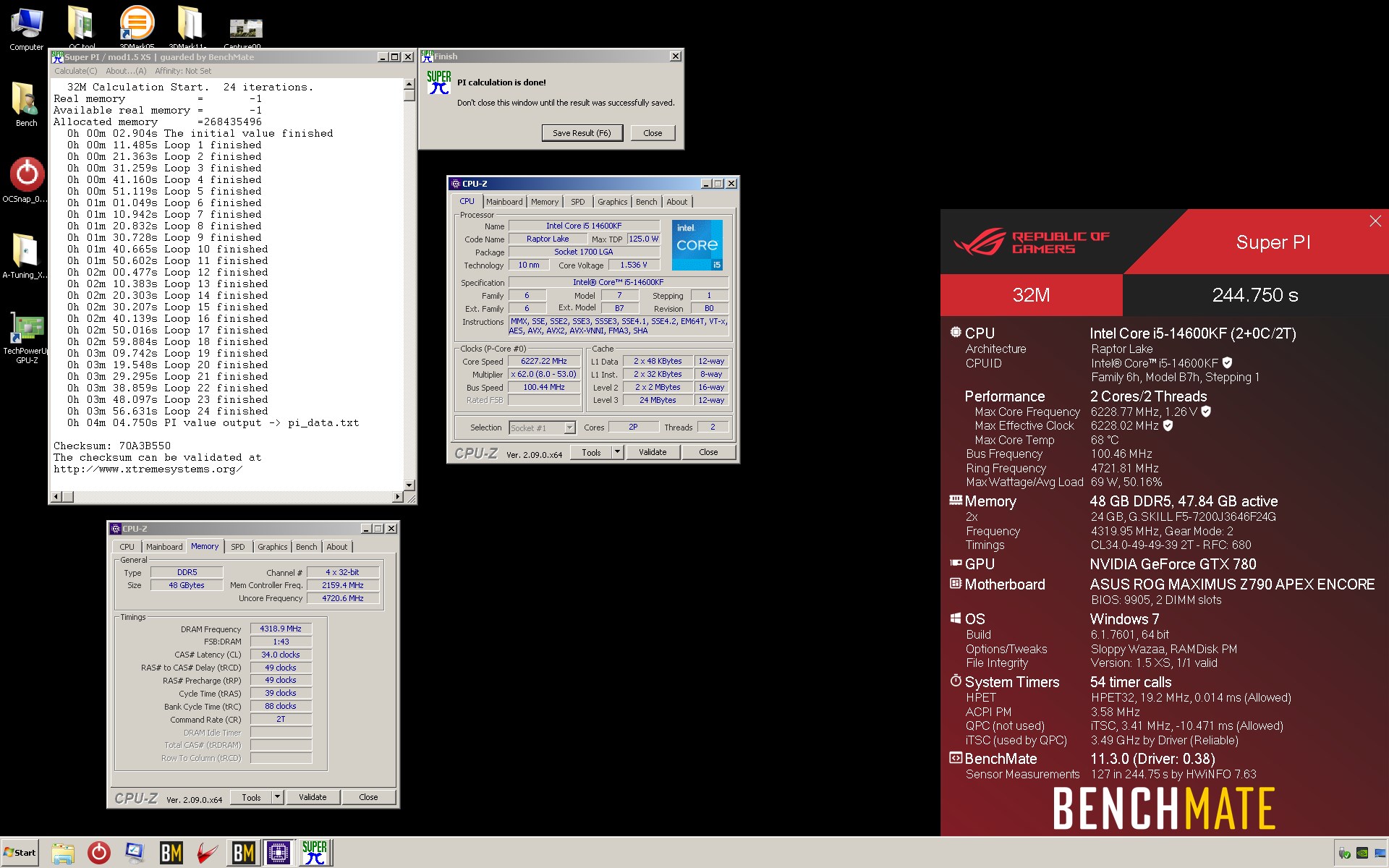Click the ROG Republic of Gamers logo
The image size is (1389, 868).
tap(1031, 242)
